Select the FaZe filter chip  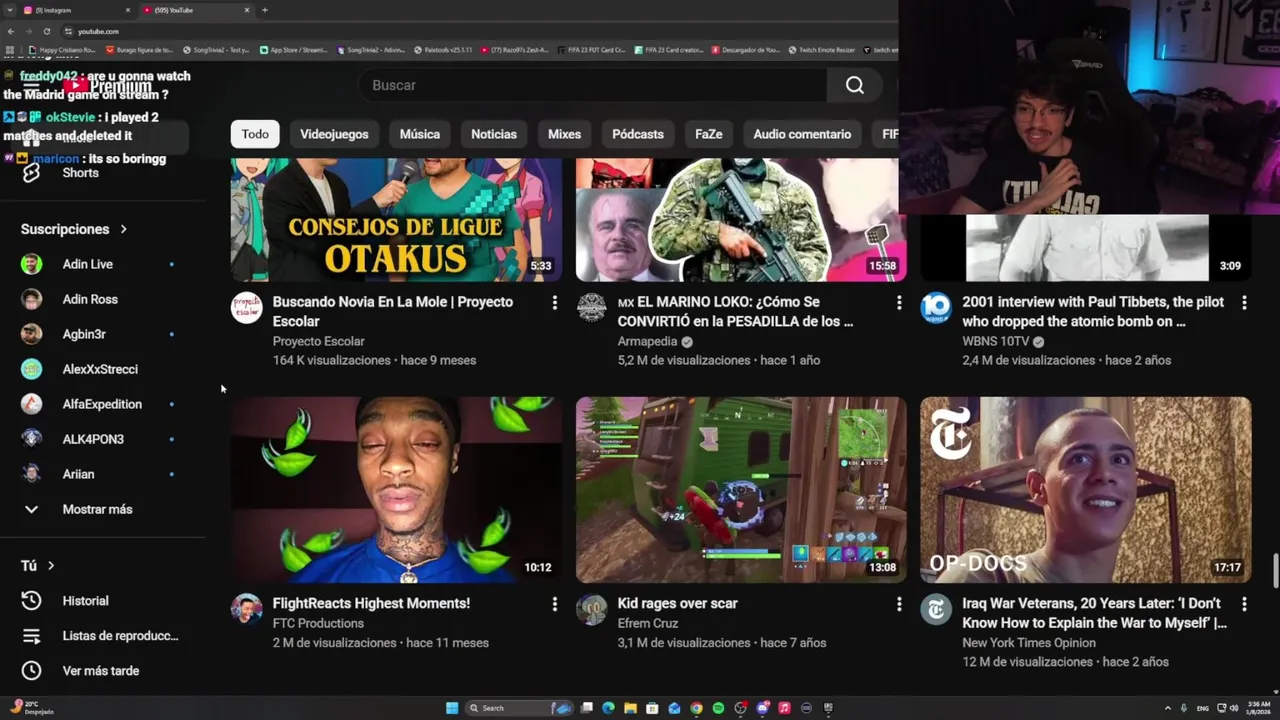[709, 134]
